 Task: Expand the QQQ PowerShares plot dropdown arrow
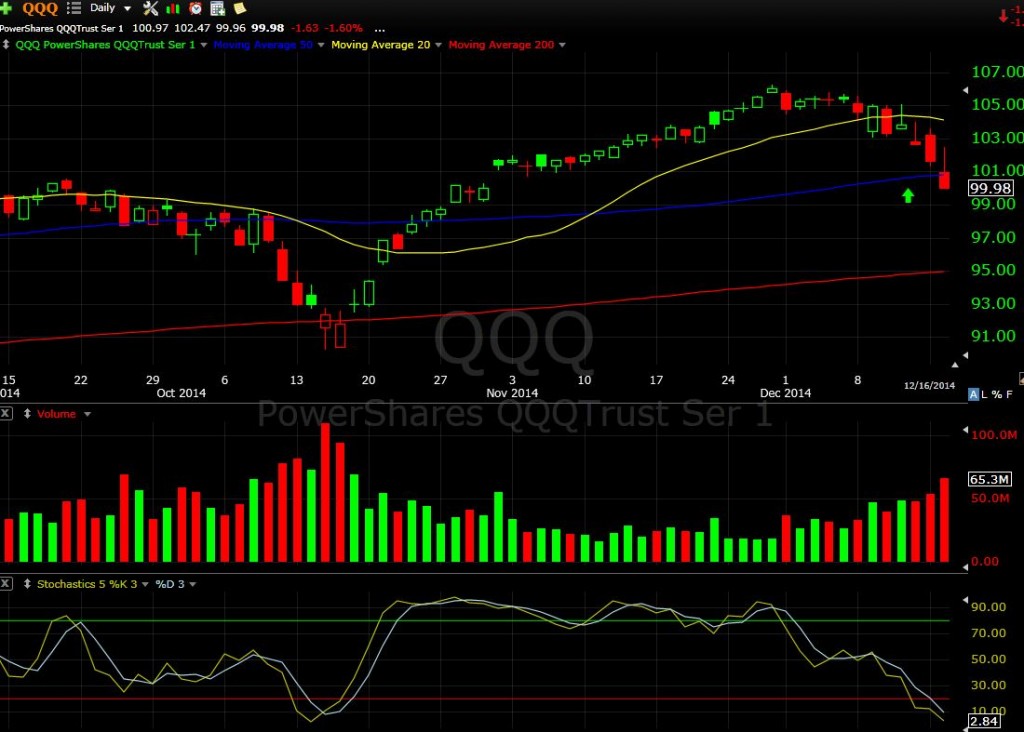(204, 45)
